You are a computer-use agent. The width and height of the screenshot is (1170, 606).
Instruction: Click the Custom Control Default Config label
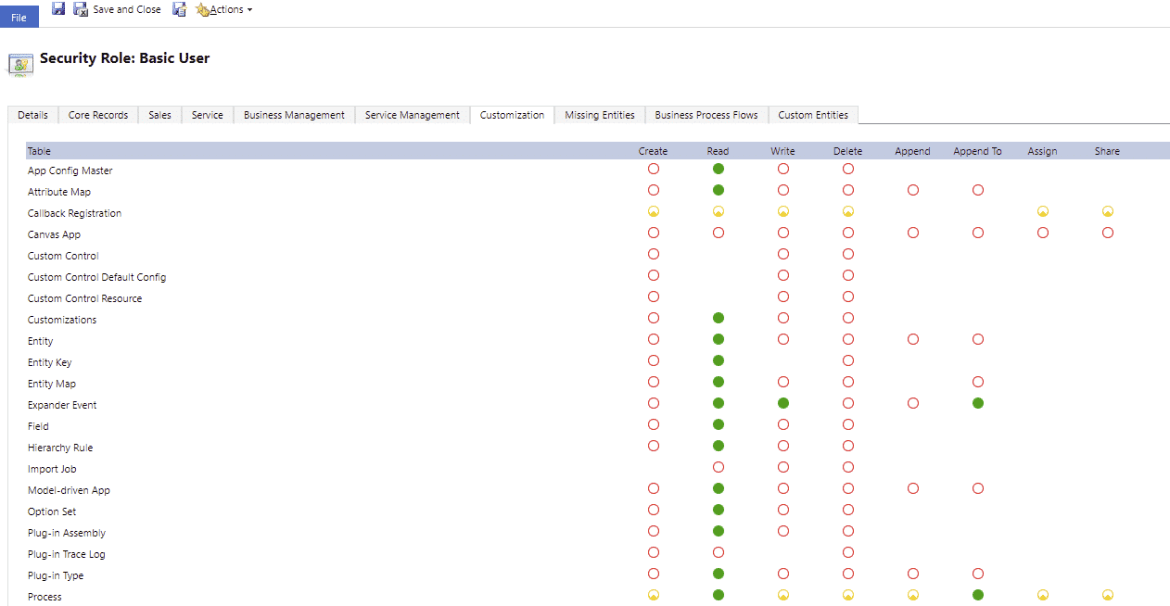click(x=97, y=278)
